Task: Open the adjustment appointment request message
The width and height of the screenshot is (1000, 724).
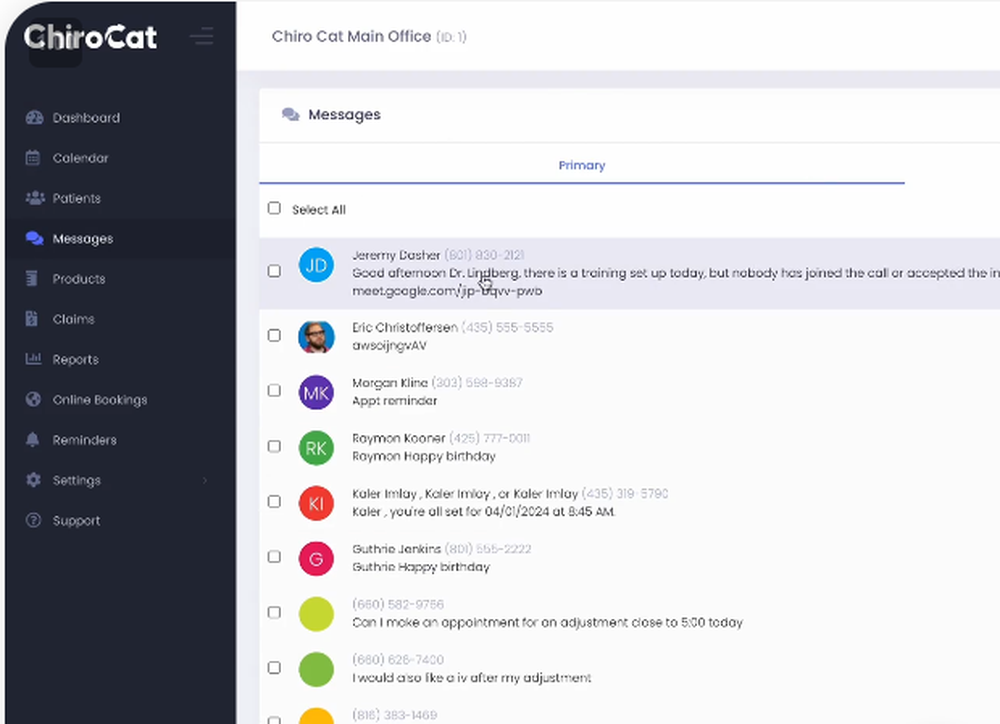Action: [547, 622]
